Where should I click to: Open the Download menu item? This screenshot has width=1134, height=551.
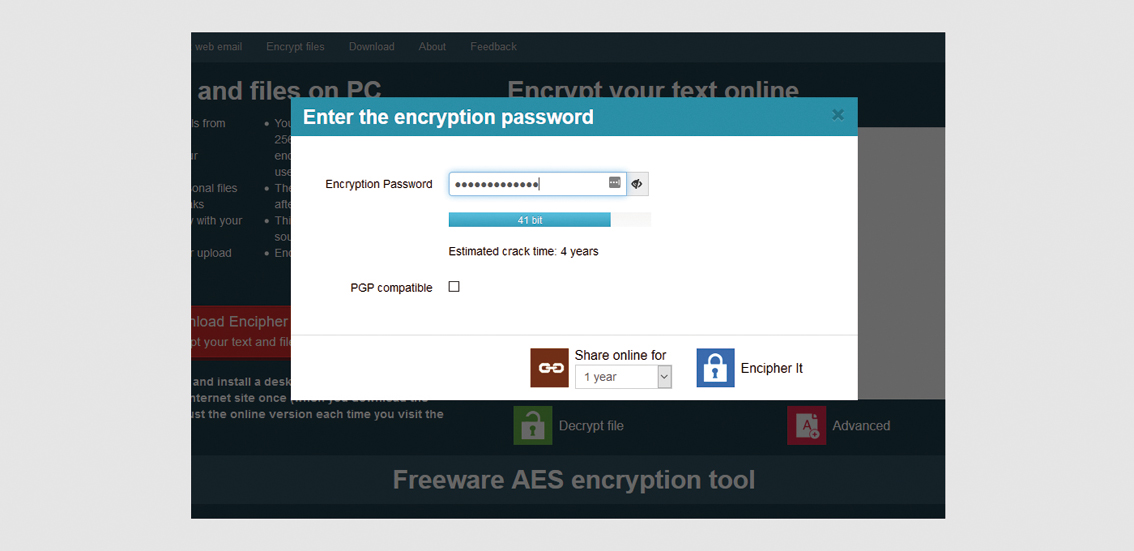coord(372,46)
